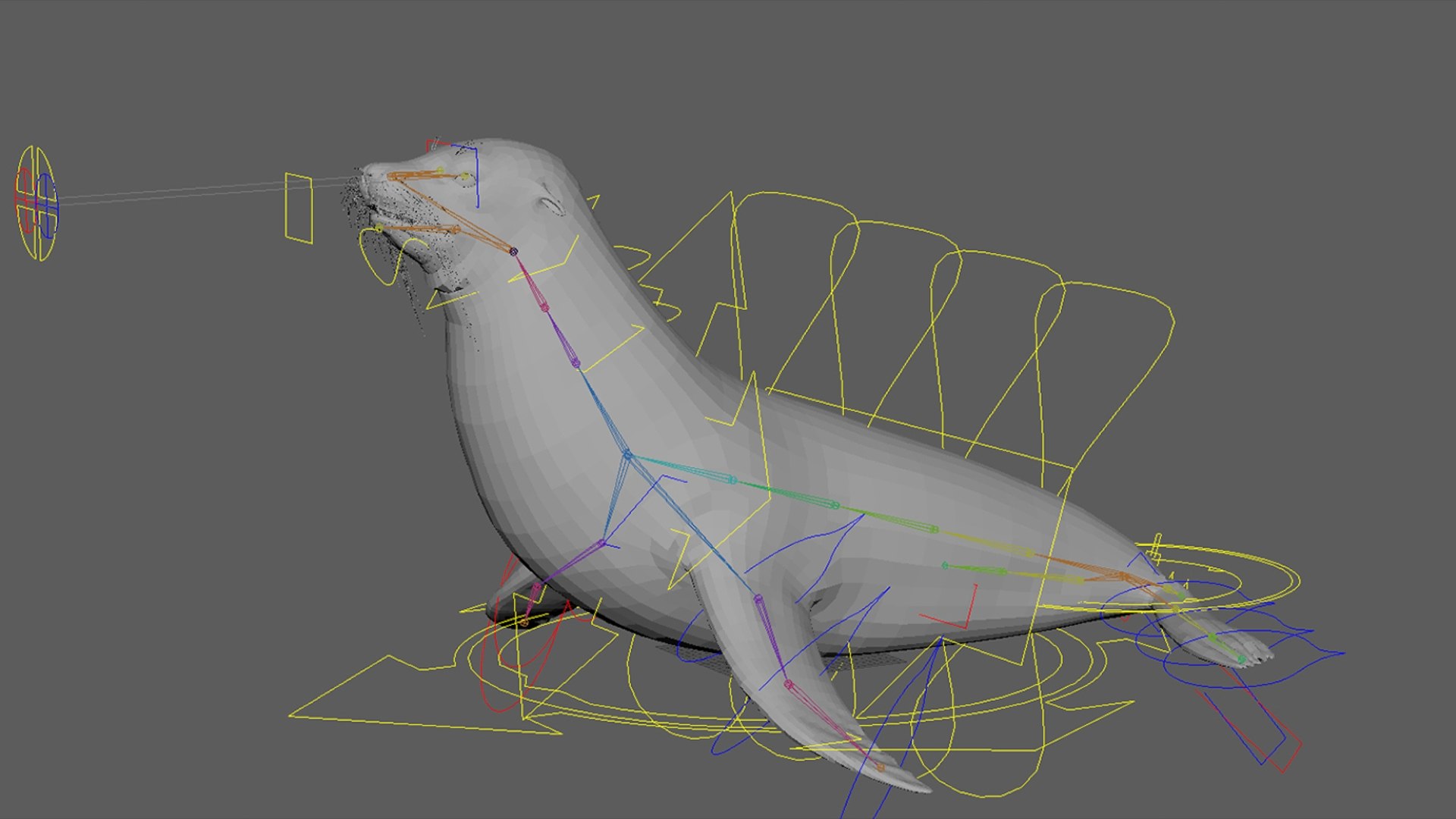Select the yellow-green rear spine joint

tap(934, 529)
